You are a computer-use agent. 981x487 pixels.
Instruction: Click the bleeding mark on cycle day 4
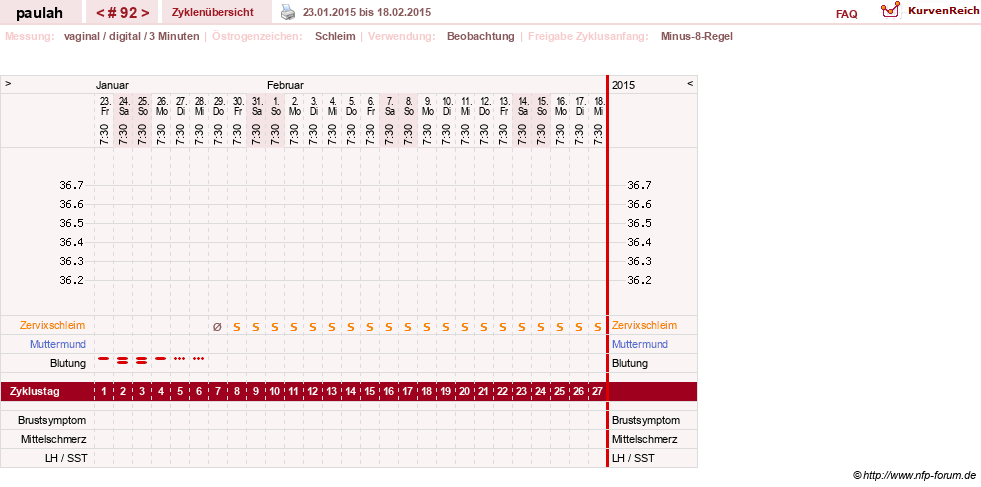[x=161, y=359]
